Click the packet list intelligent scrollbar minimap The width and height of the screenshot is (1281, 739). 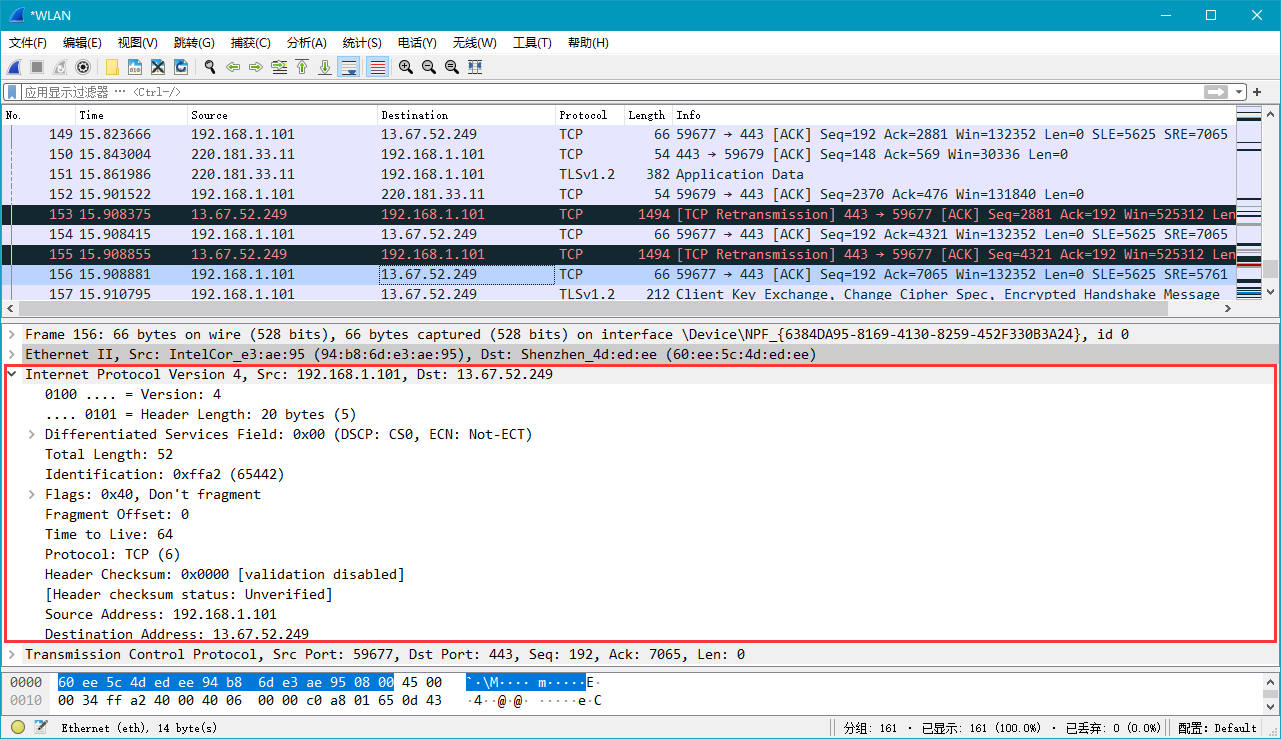point(1249,203)
